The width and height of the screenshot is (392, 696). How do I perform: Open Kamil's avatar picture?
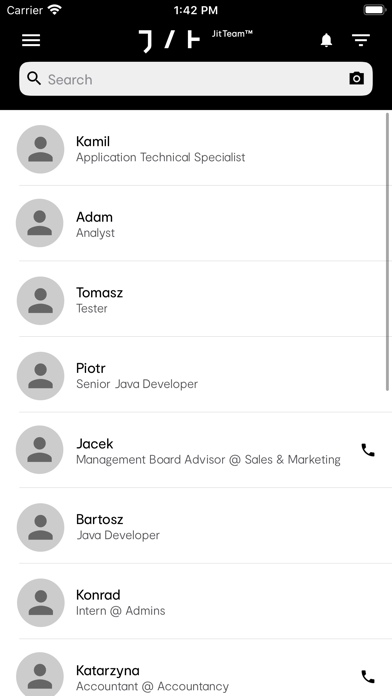pos(40,149)
